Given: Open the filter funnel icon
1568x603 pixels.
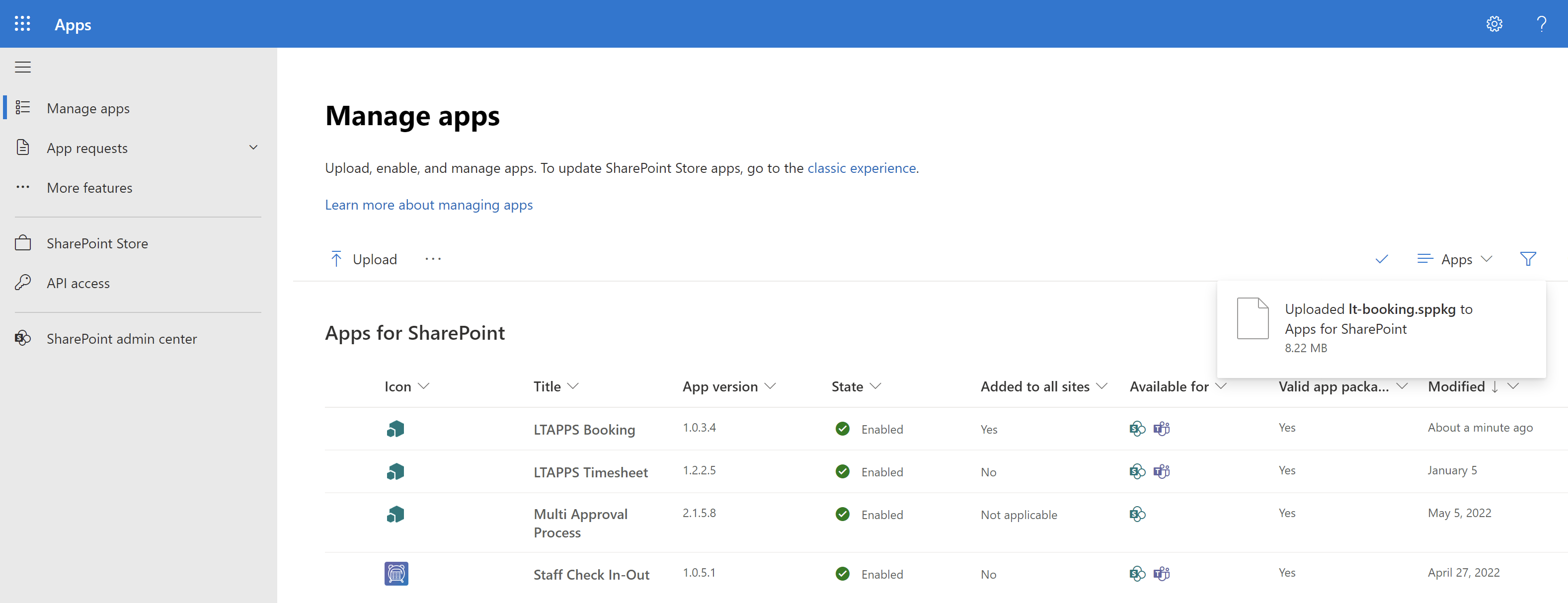Looking at the screenshot, I should (1527, 259).
